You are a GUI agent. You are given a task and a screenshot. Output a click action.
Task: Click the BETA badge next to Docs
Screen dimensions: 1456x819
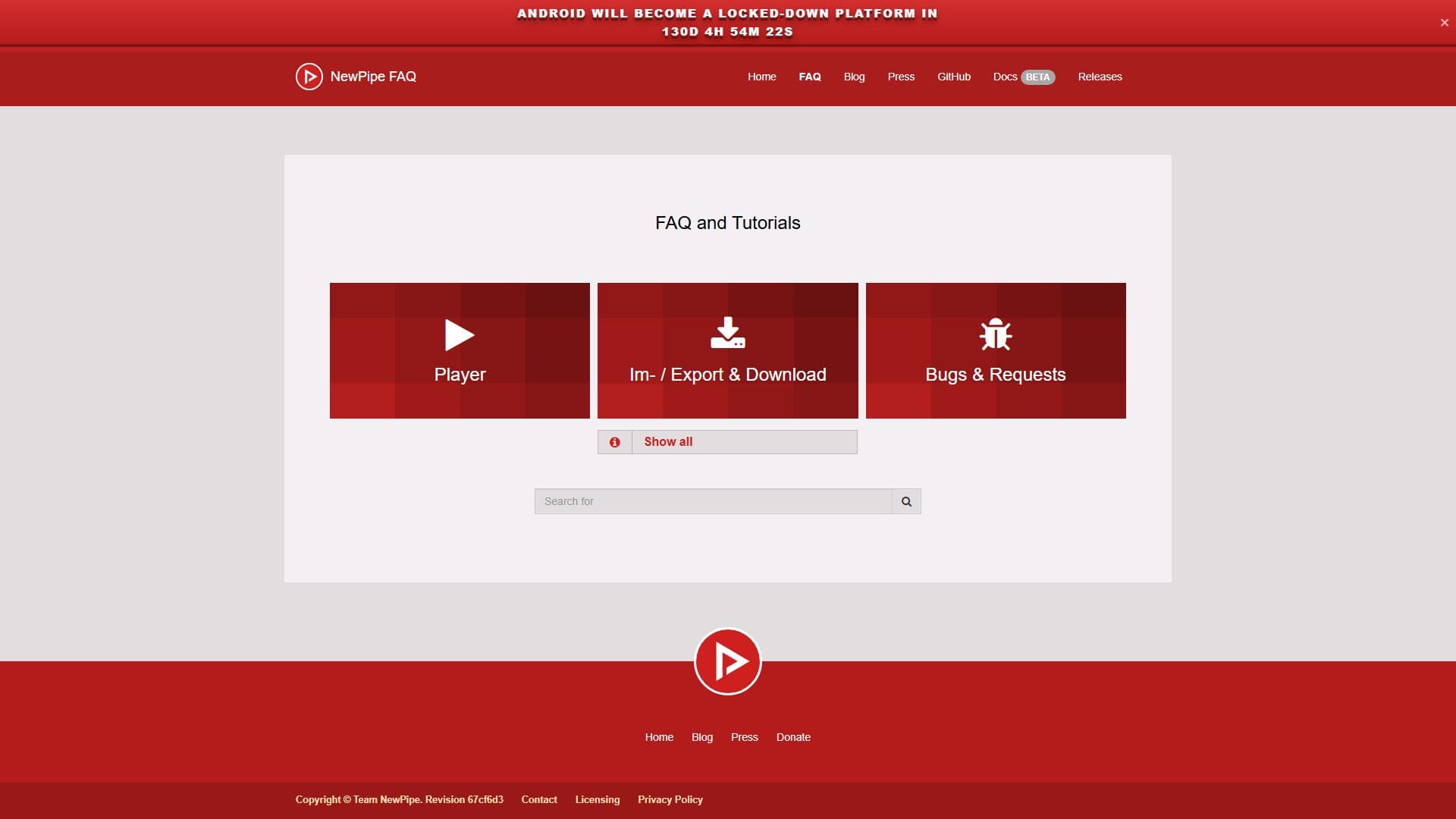click(x=1037, y=77)
